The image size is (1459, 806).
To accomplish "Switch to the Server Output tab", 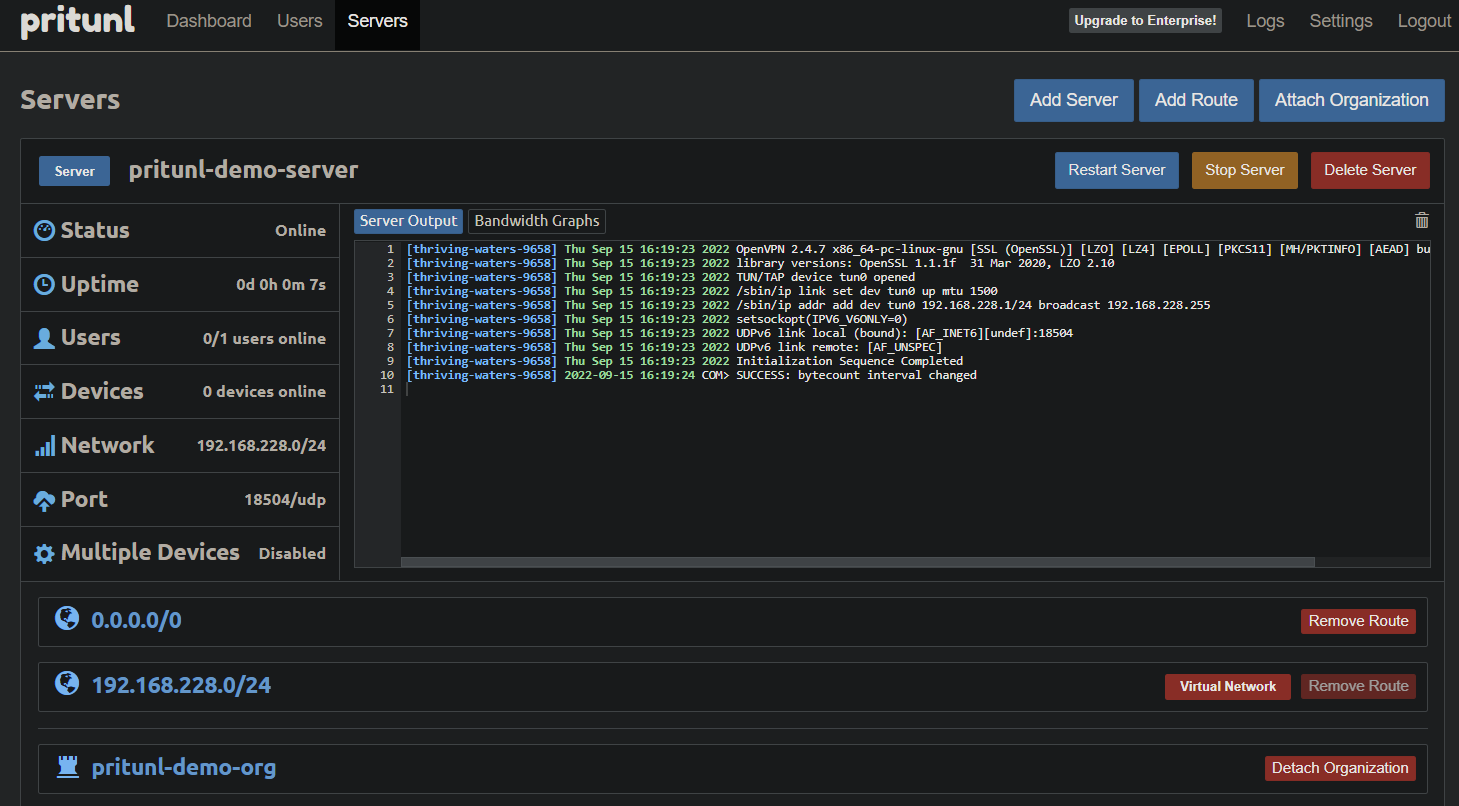I will [408, 221].
